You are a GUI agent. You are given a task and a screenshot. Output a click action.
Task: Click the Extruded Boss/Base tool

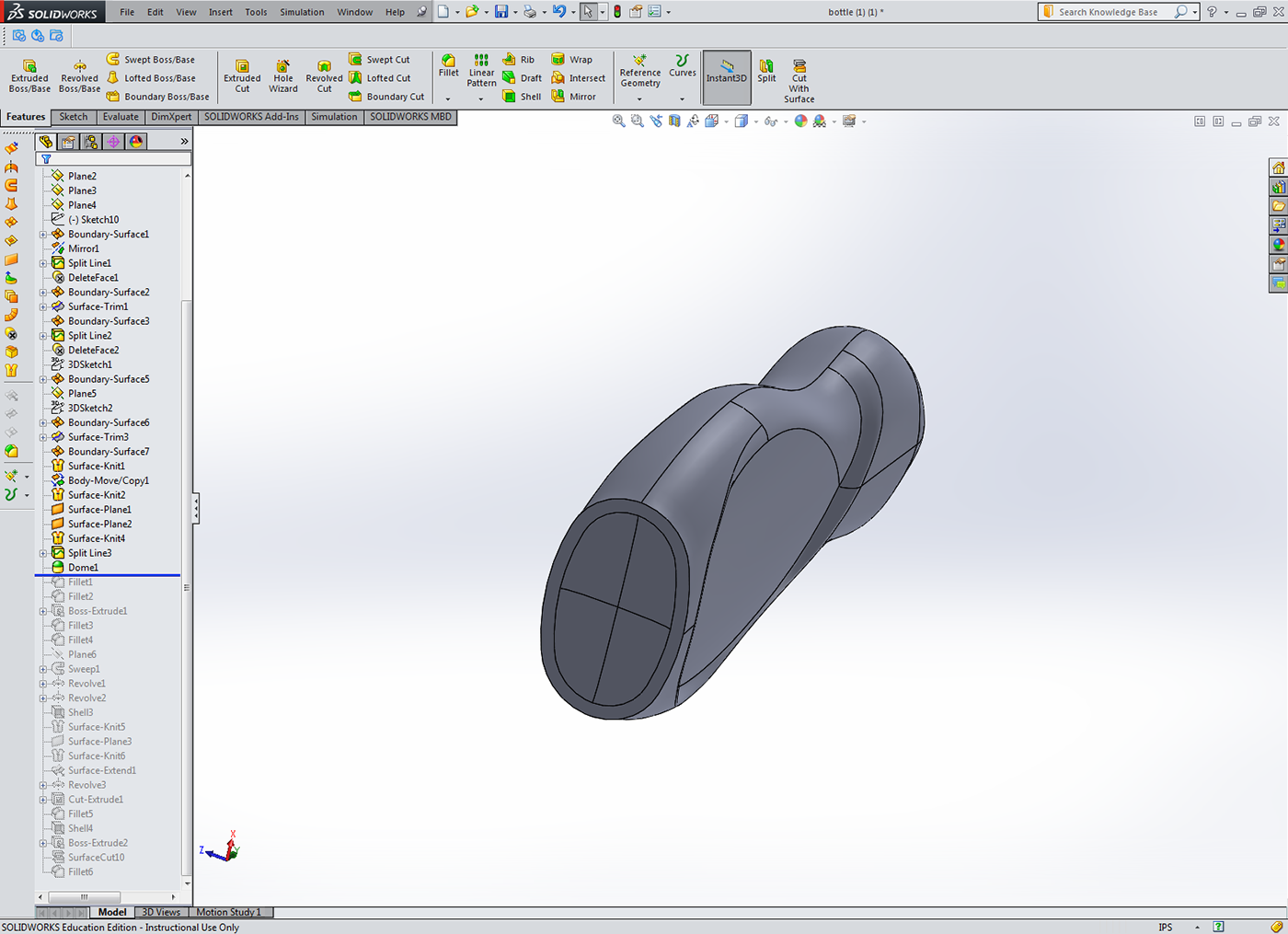29,75
